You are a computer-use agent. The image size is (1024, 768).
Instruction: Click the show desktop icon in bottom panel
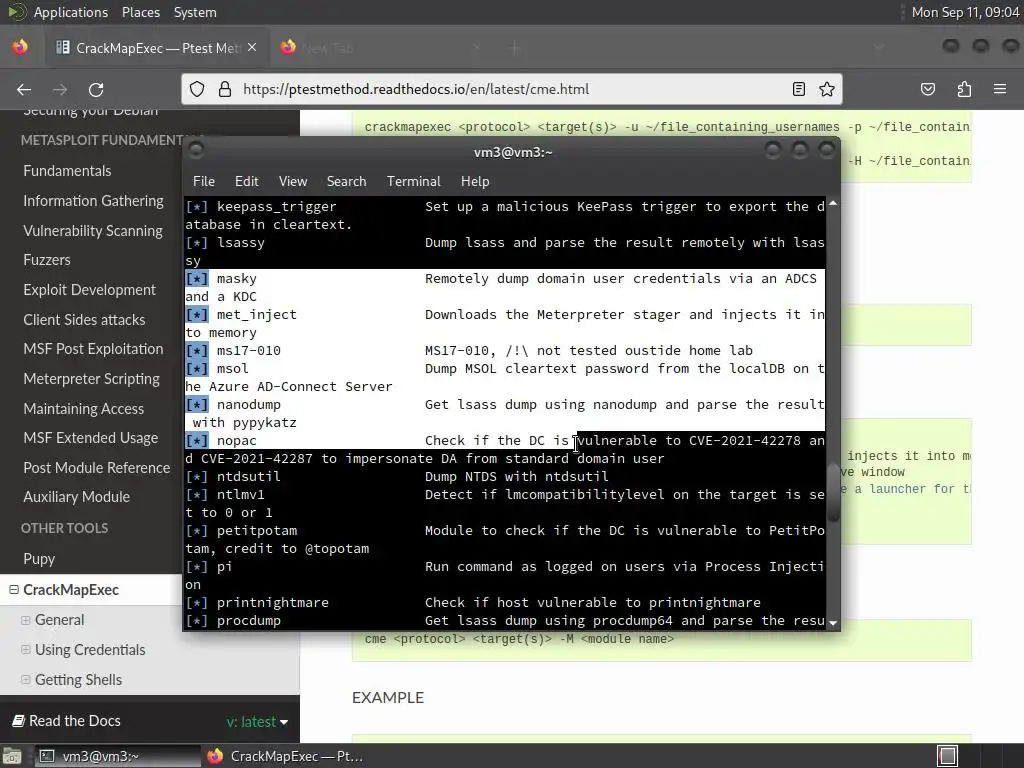click(12, 756)
